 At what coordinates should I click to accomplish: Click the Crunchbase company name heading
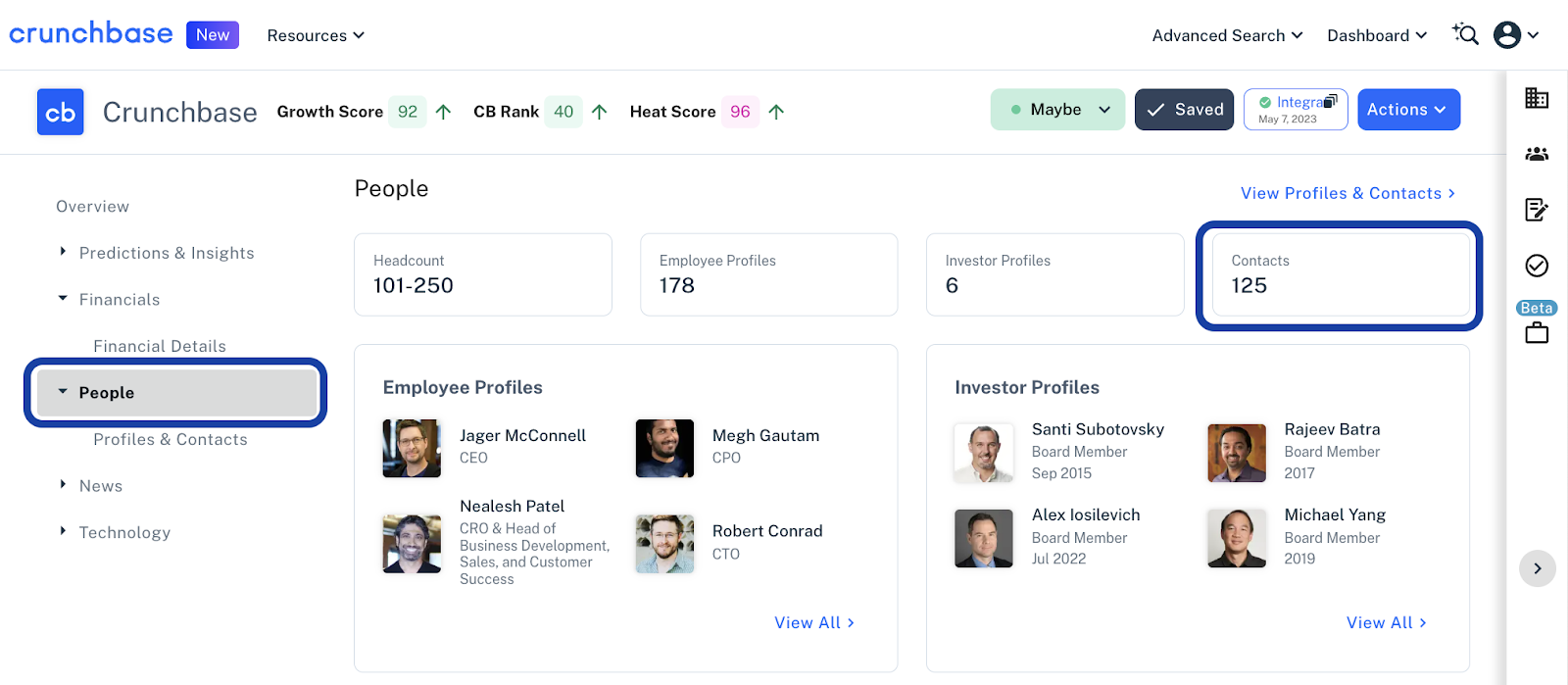point(180,113)
